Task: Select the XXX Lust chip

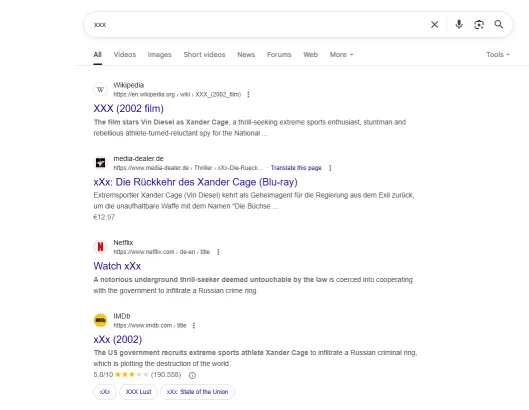Action: [138, 392]
